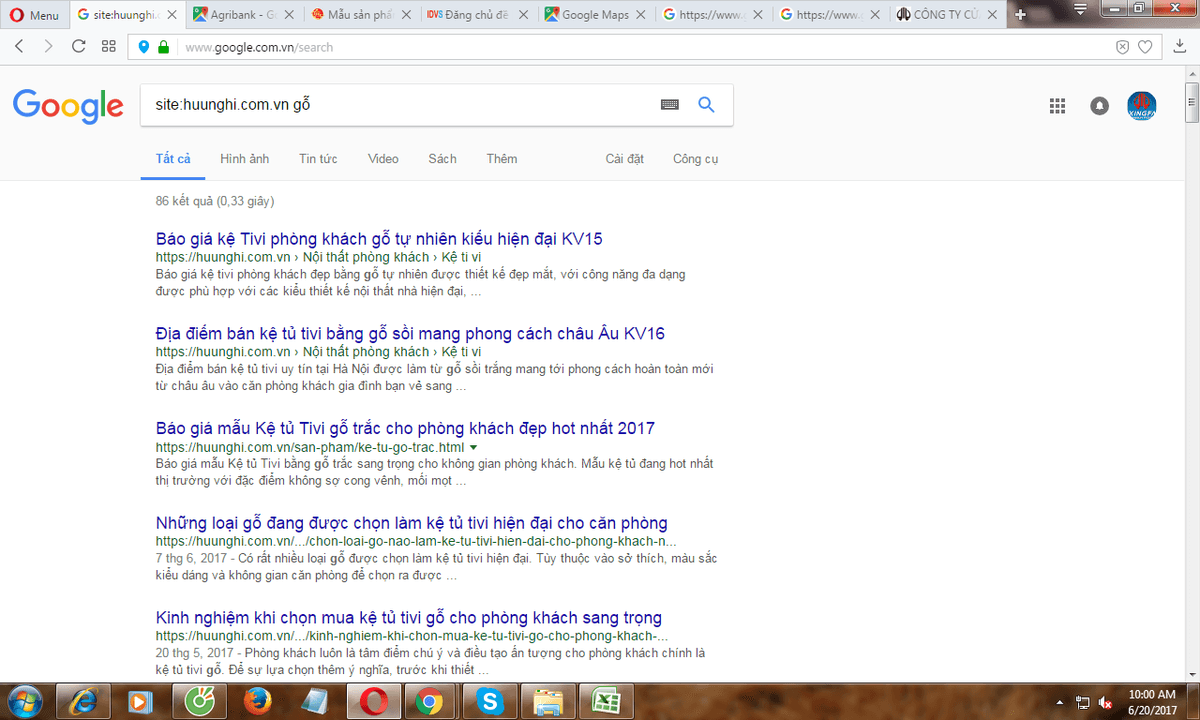This screenshot has height=720, width=1200.
Task: Open the media player taskbar icon
Action: (x=139, y=701)
